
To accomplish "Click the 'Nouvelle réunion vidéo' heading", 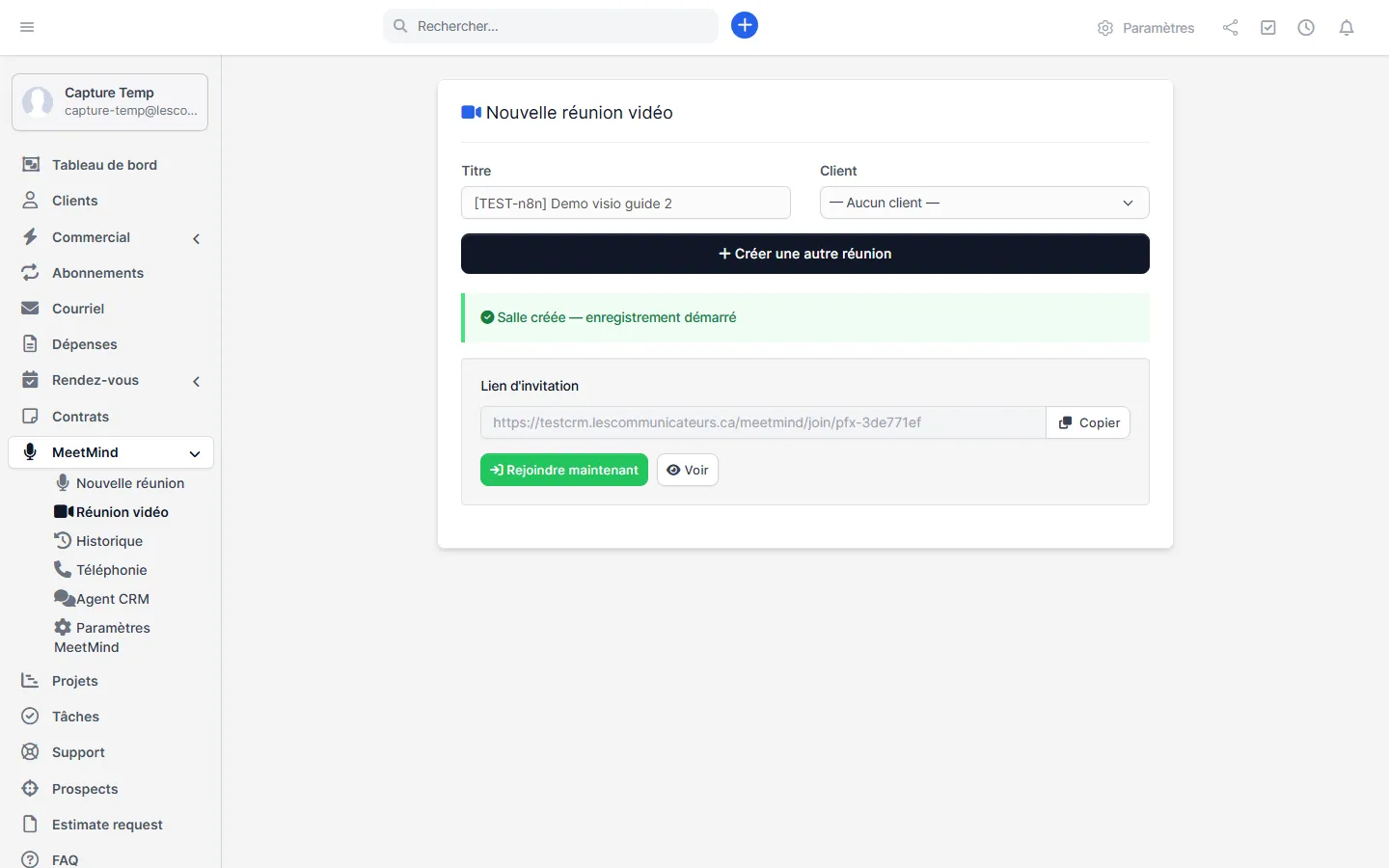I will (580, 113).
